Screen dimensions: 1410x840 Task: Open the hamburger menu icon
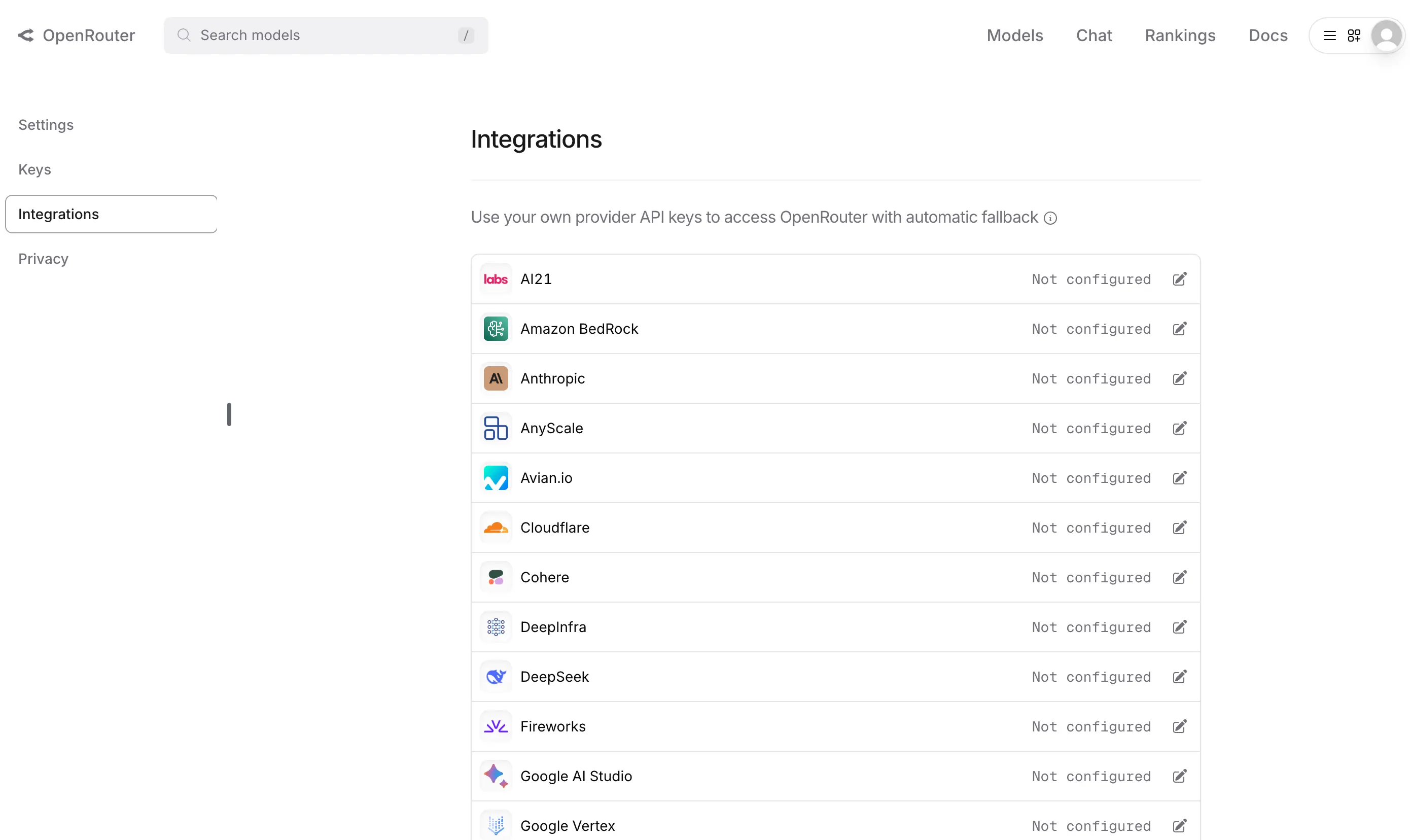tap(1330, 36)
